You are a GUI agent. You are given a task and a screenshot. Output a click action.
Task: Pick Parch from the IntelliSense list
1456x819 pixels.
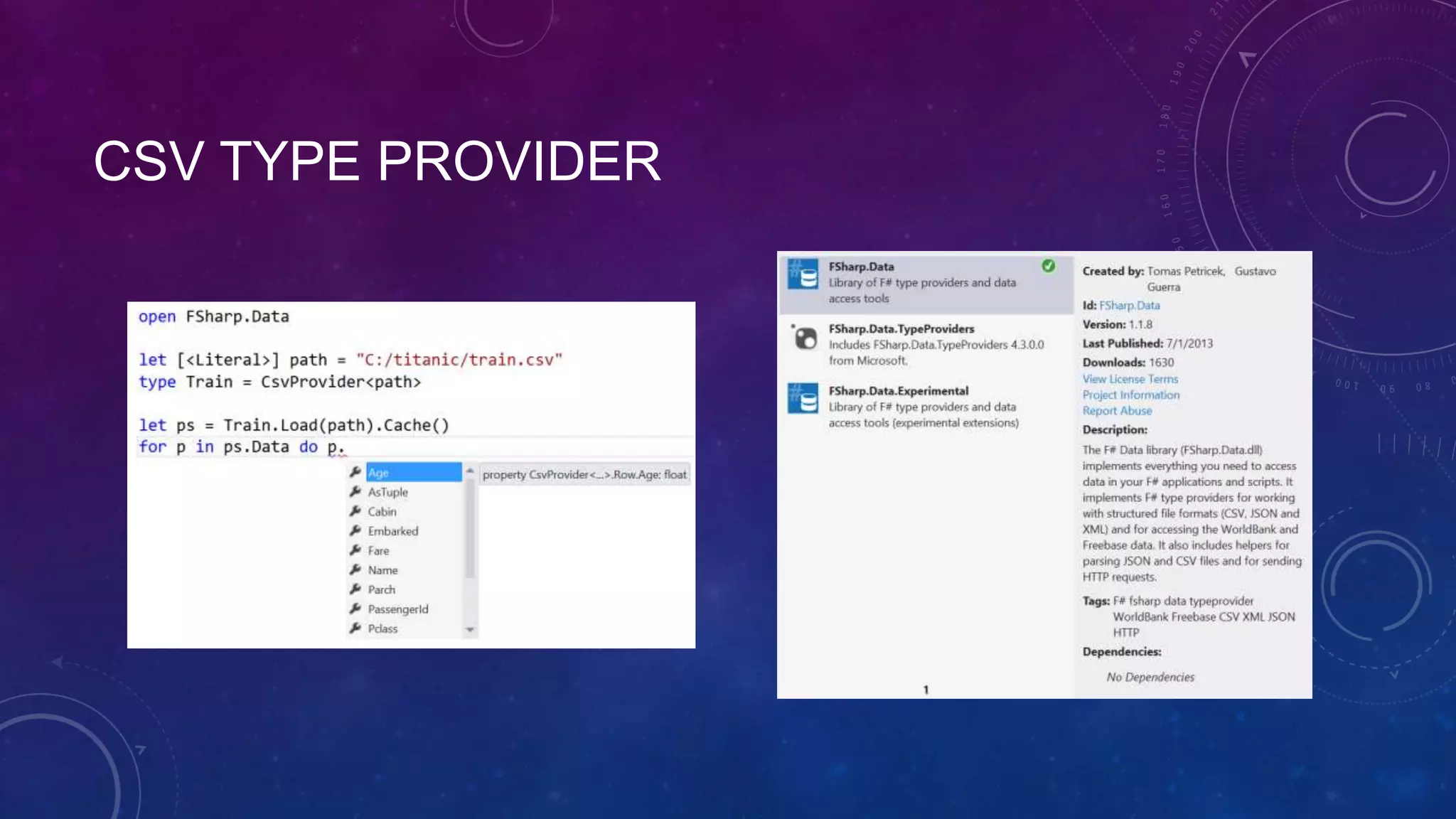(381, 589)
